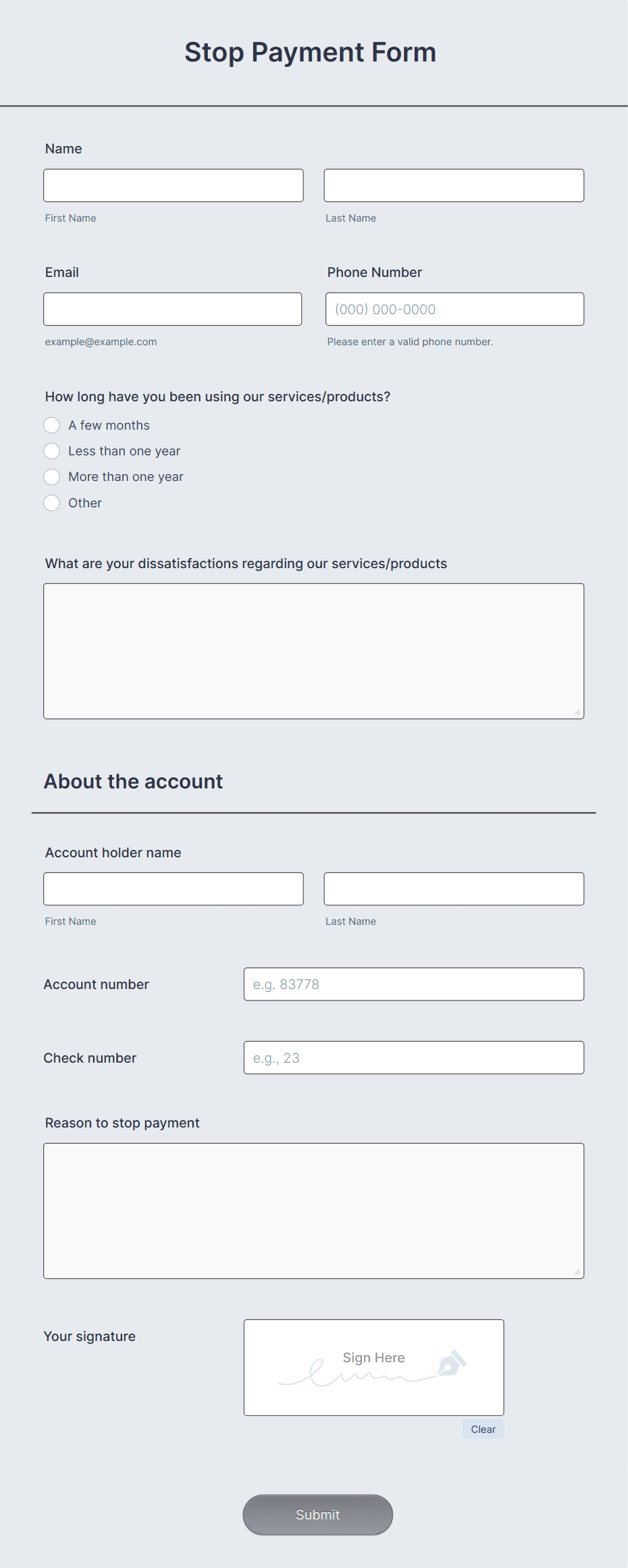Focus the Name First Name field
Image resolution: width=628 pixels, height=1568 pixels.
174,185
